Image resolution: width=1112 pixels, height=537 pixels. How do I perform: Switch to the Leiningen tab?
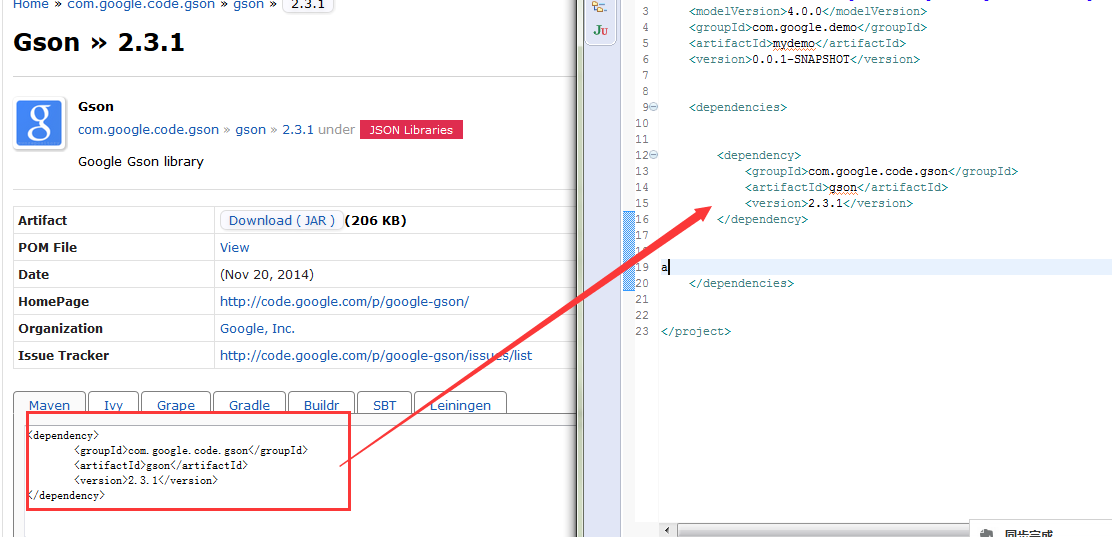[460, 405]
